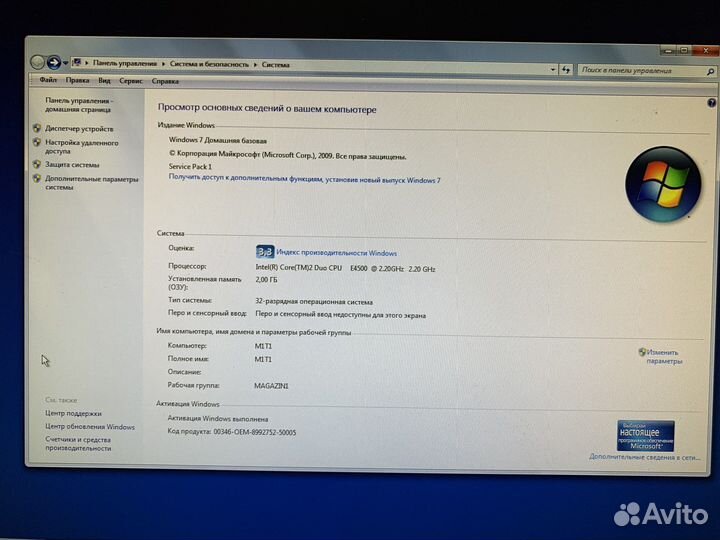Go to 'Панель управления - домашняя страница'
This screenshot has width=720, height=540.
79,105
